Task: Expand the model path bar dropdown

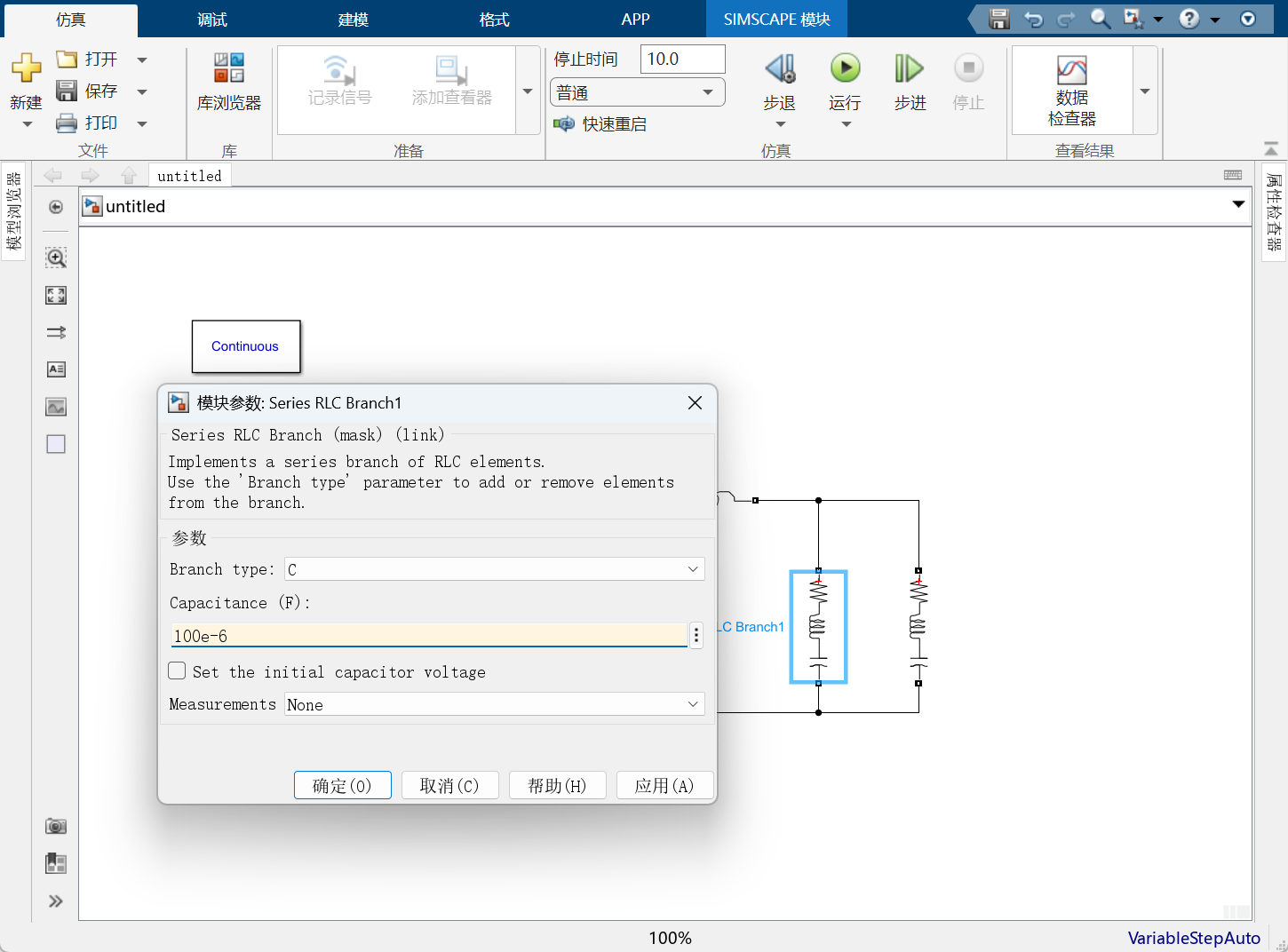Action: point(1238,205)
